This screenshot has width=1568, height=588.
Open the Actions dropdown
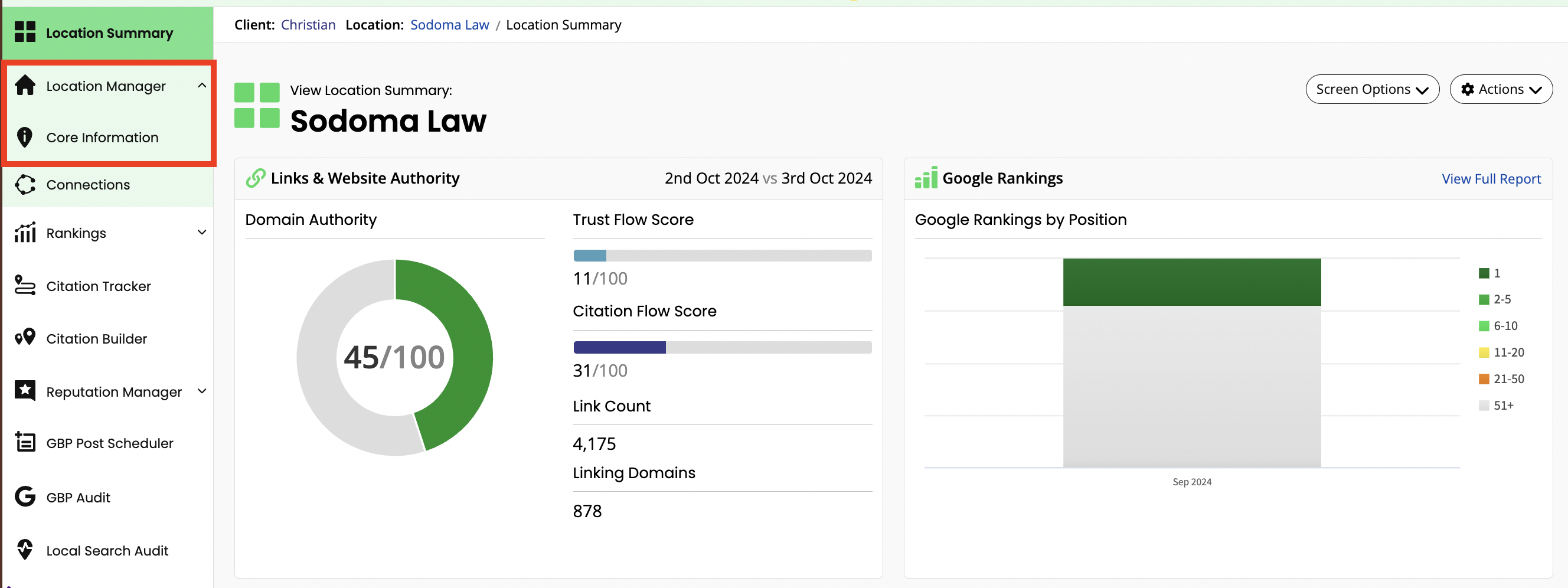pos(1501,90)
